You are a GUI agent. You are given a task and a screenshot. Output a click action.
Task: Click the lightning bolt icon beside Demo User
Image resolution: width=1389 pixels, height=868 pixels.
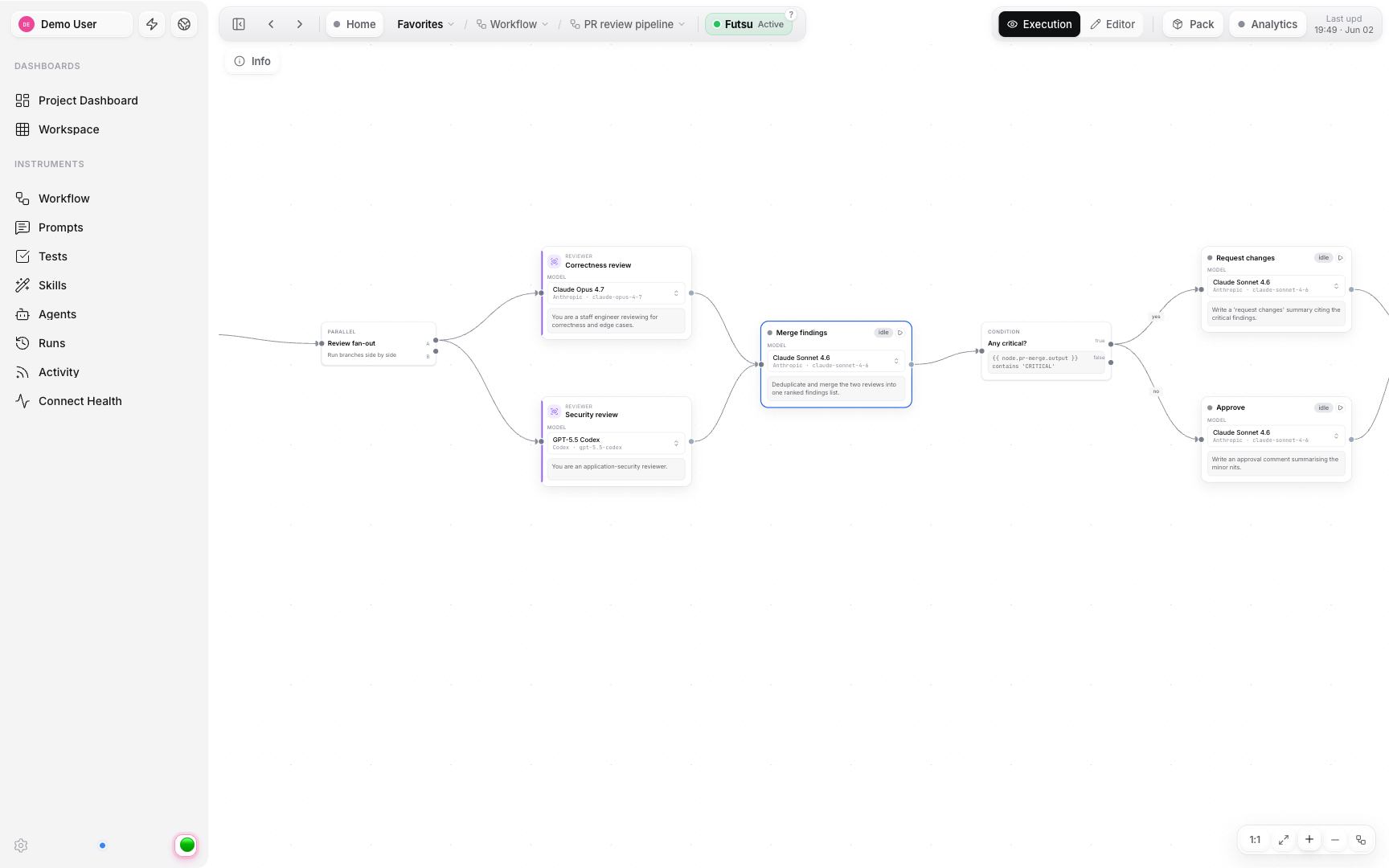(x=152, y=24)
